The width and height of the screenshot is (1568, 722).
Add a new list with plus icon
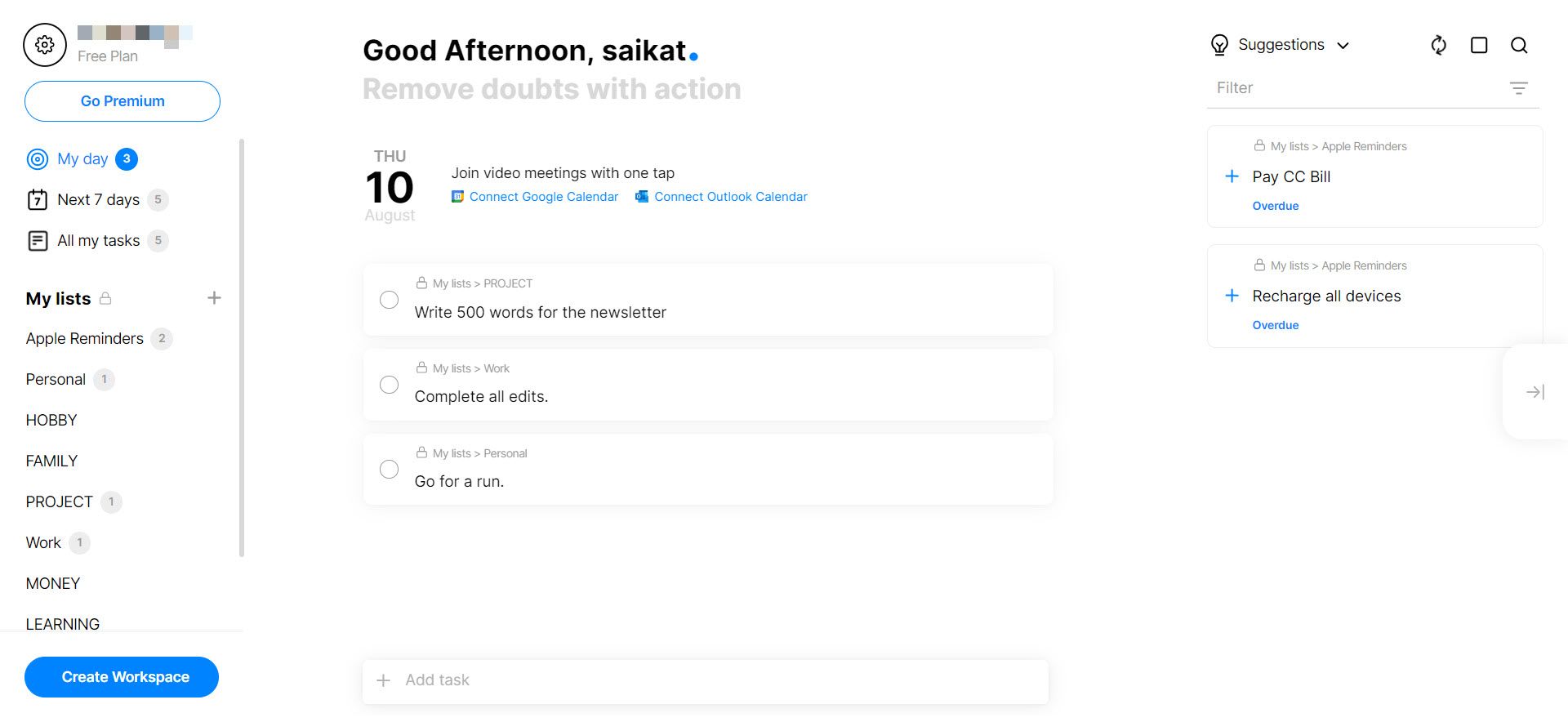coord(214,298)
